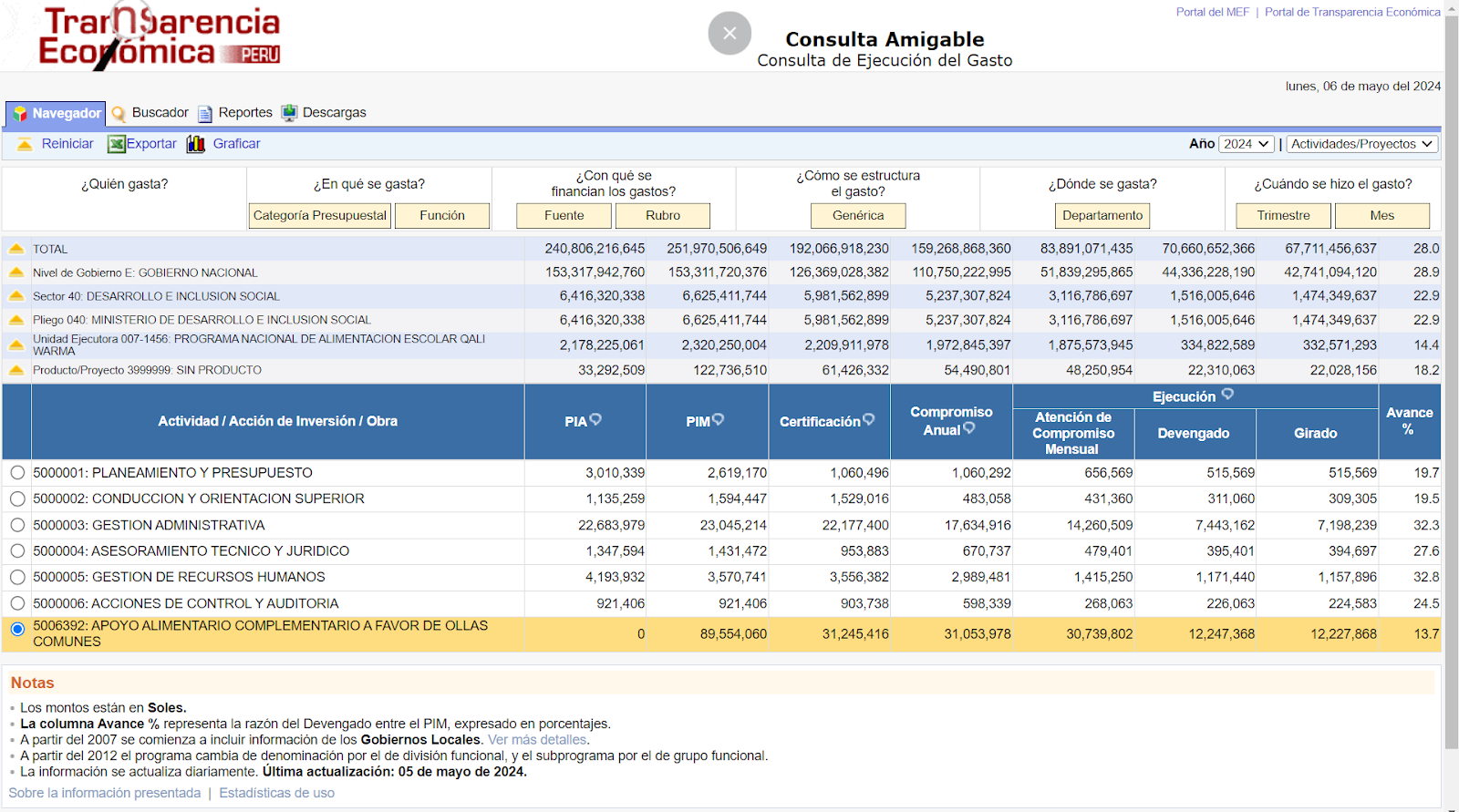Open Estadísticas de uso link
The height and width of the screenshot is (812, 1459).
tap(276, 793)
